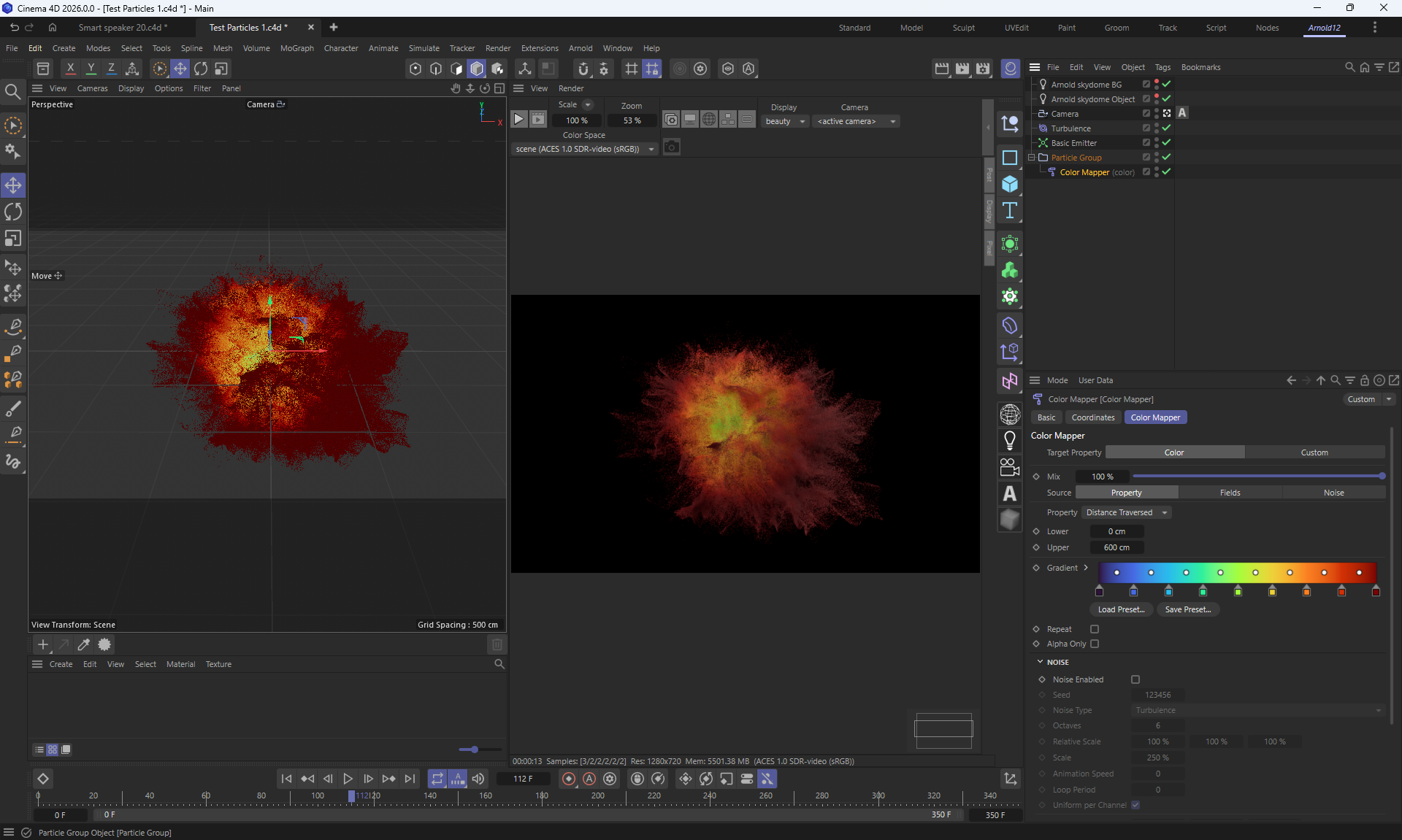Screen dimensions: 1402x840
Task: Switch to the Coordinates tab
Action: (1092, 417)
